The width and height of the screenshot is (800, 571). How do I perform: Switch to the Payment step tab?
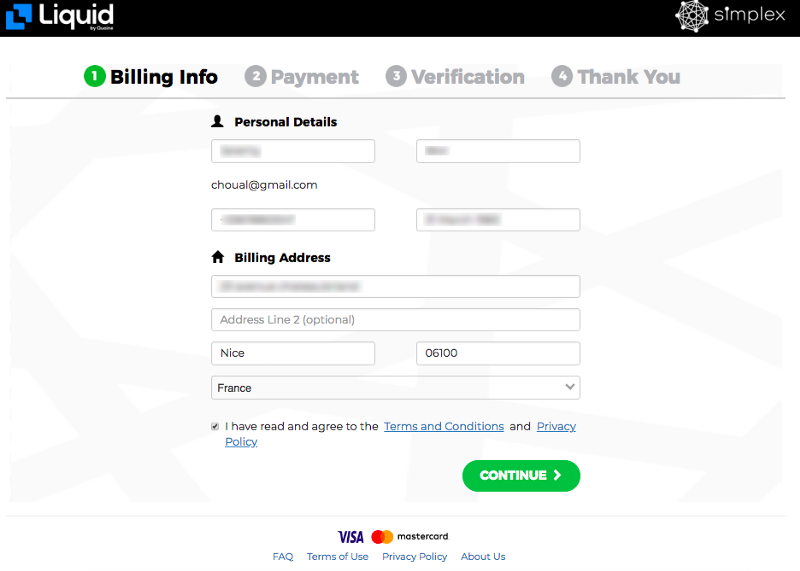[302, 77]
